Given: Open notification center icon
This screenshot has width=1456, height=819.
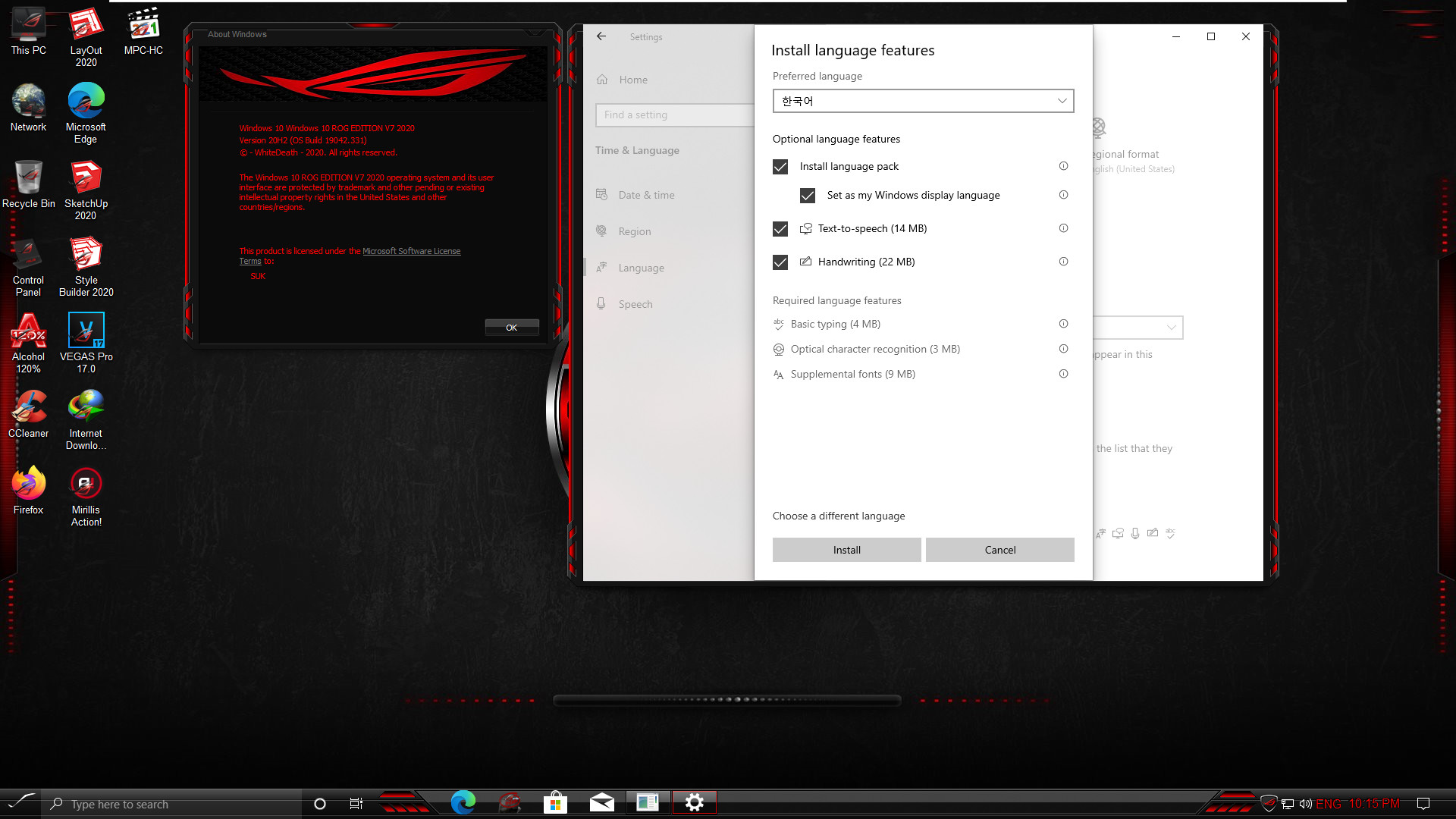Looking at the screenshot, I should pyautogui.click(x=1423, y=804).
